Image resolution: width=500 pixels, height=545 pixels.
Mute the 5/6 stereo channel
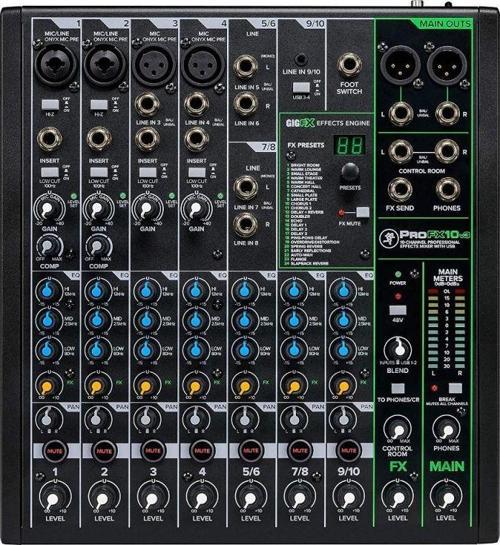pos(251,451)
